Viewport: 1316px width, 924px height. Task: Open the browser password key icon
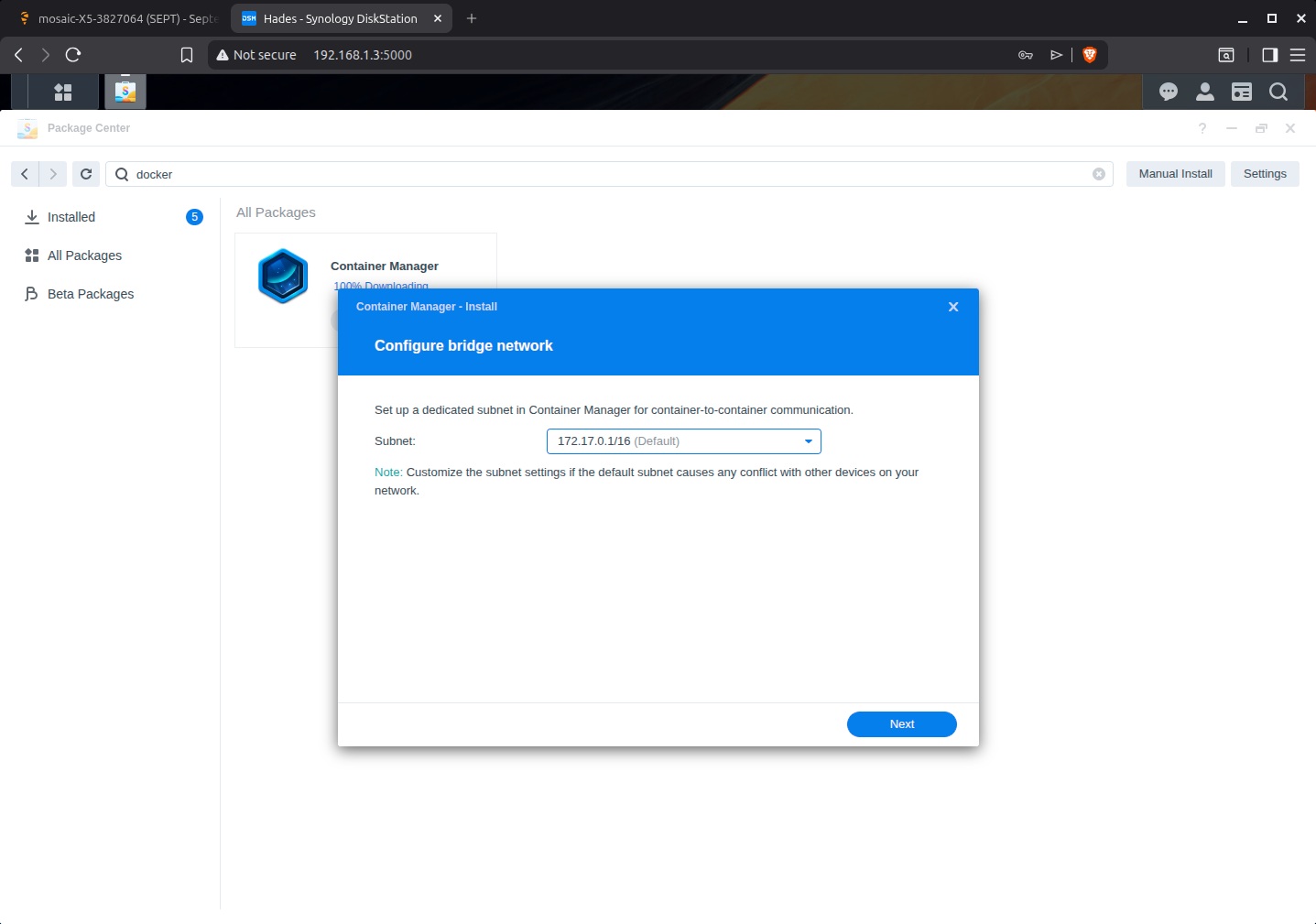click(x=1026, y=55)
